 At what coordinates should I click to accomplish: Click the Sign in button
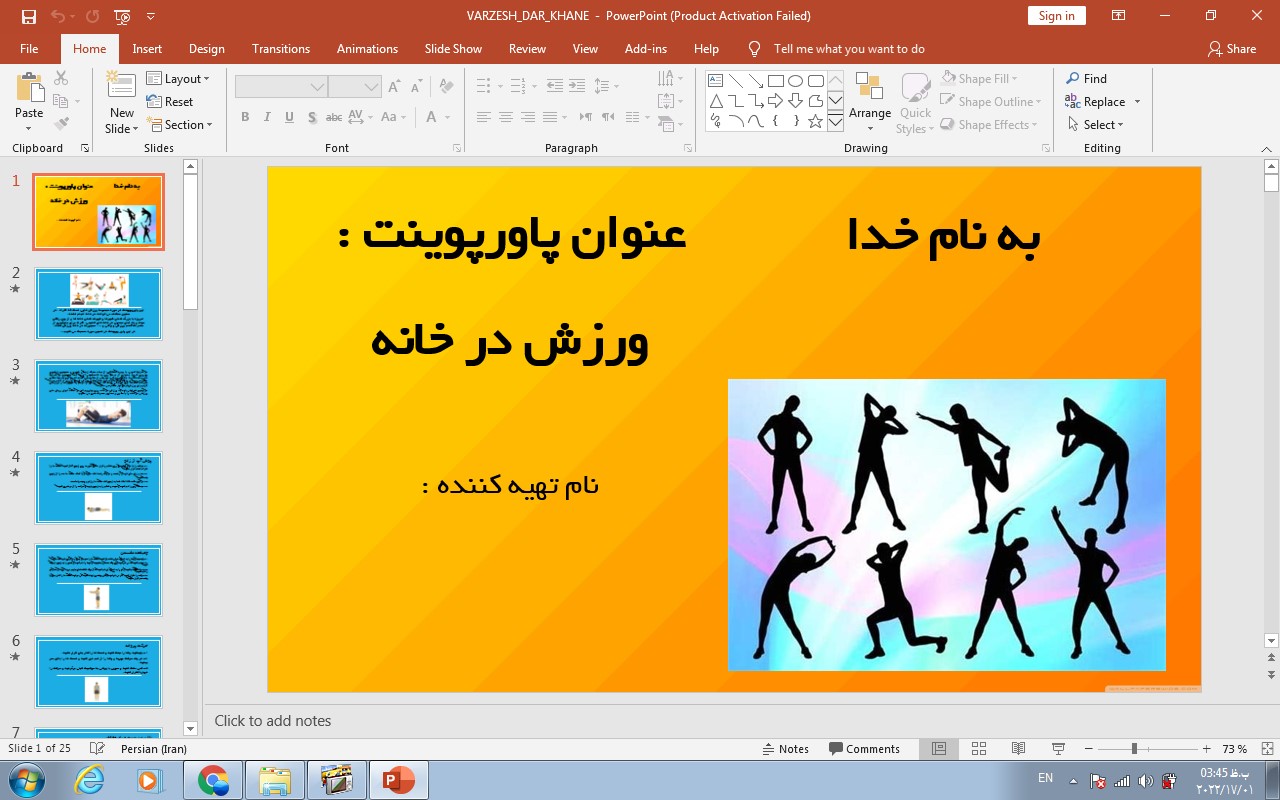[1056, 16]
